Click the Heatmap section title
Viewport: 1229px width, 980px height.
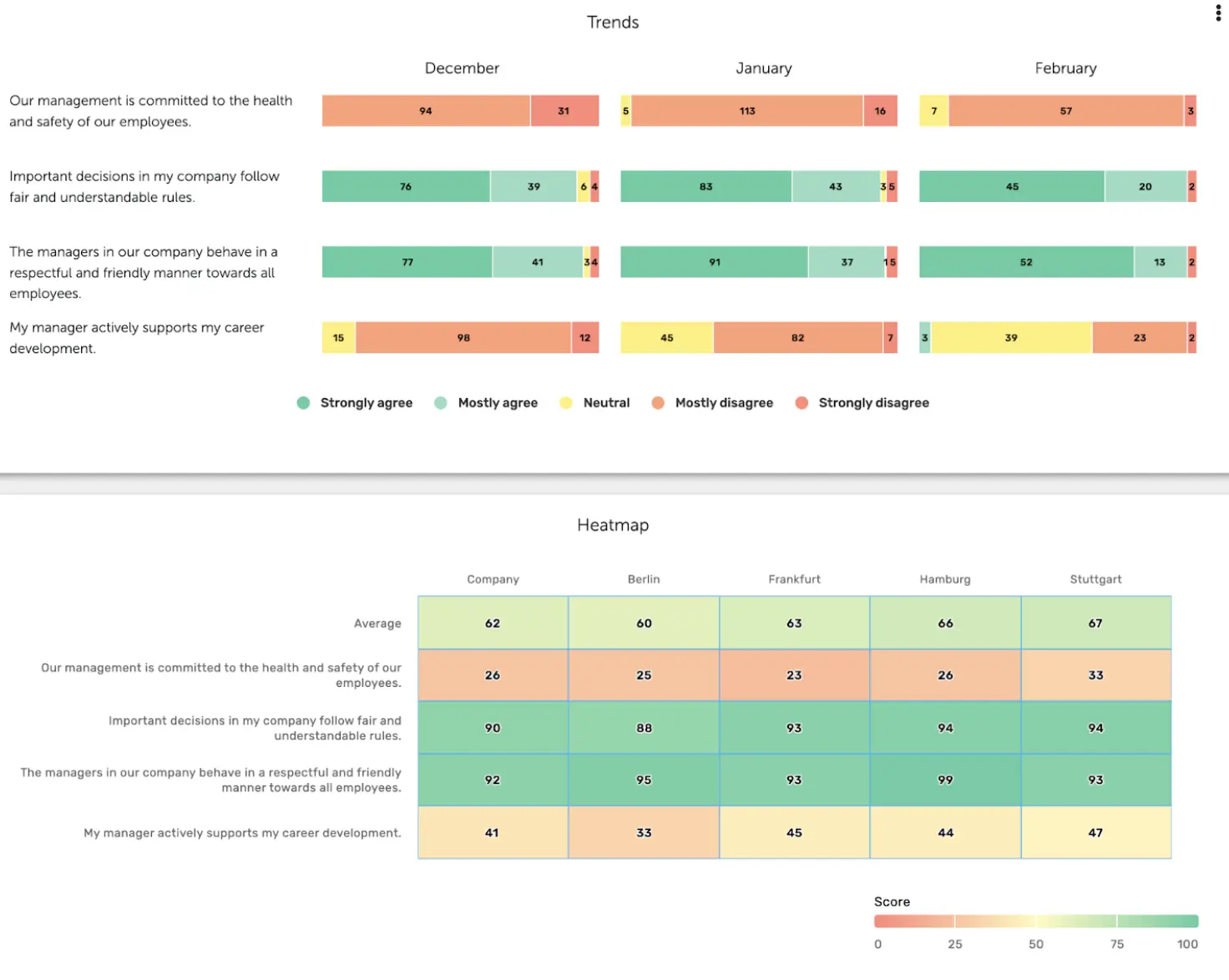click(613, 525)
